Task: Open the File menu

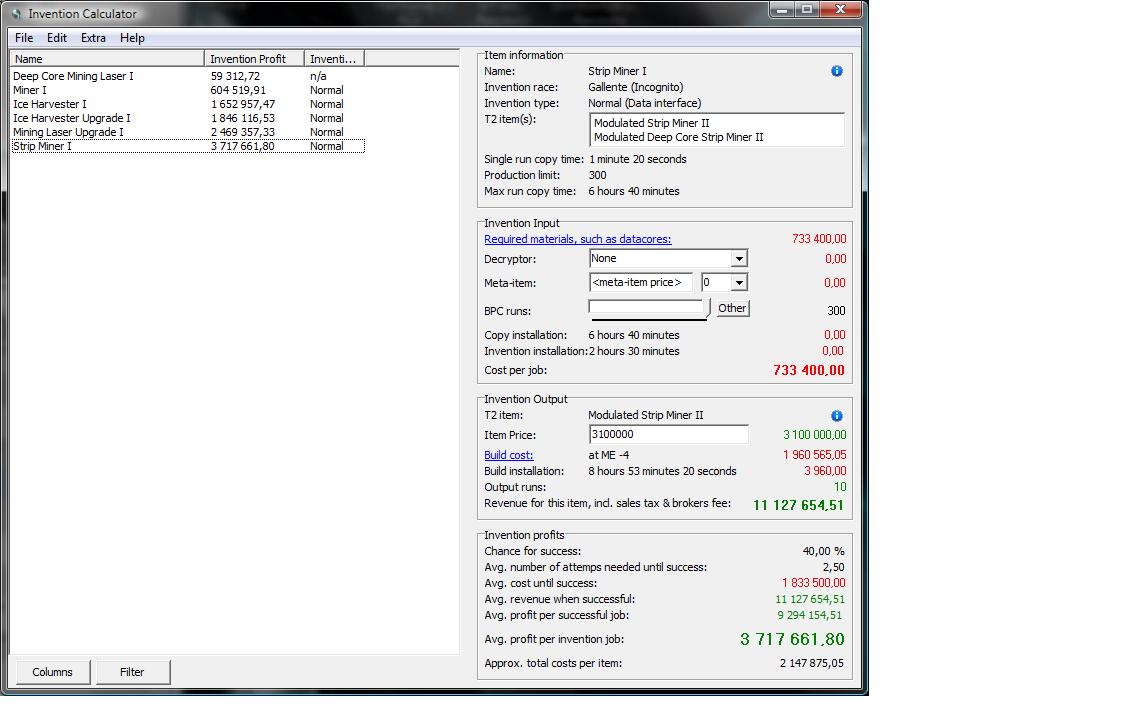Action: coord(23,38)
